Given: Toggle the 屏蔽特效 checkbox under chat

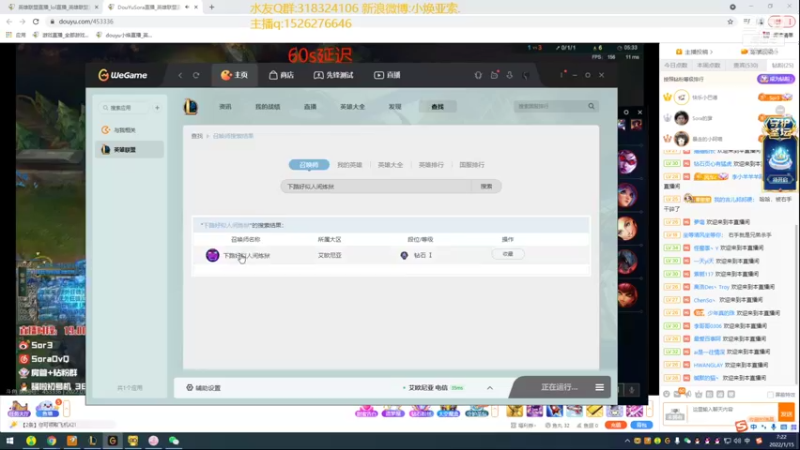Looking at the screenshot, I should [x=770, y=395].
